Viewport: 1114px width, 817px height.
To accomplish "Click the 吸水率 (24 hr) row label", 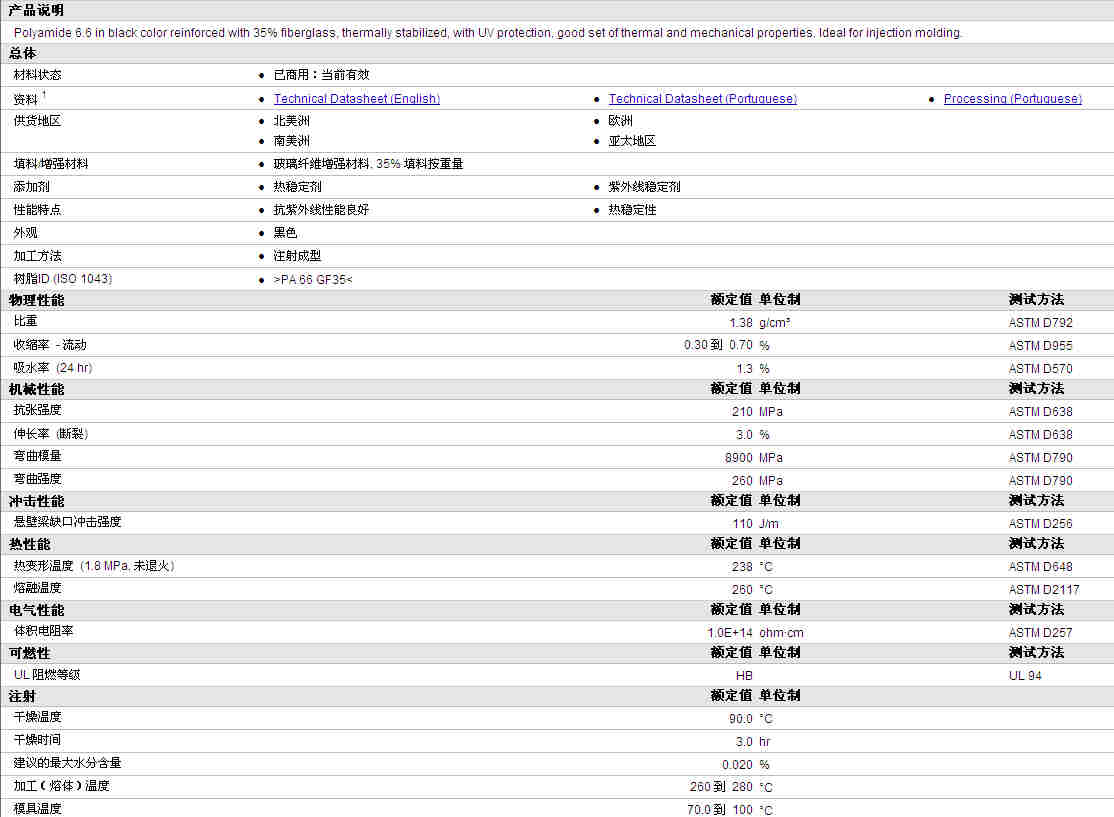I will [53, 368].
